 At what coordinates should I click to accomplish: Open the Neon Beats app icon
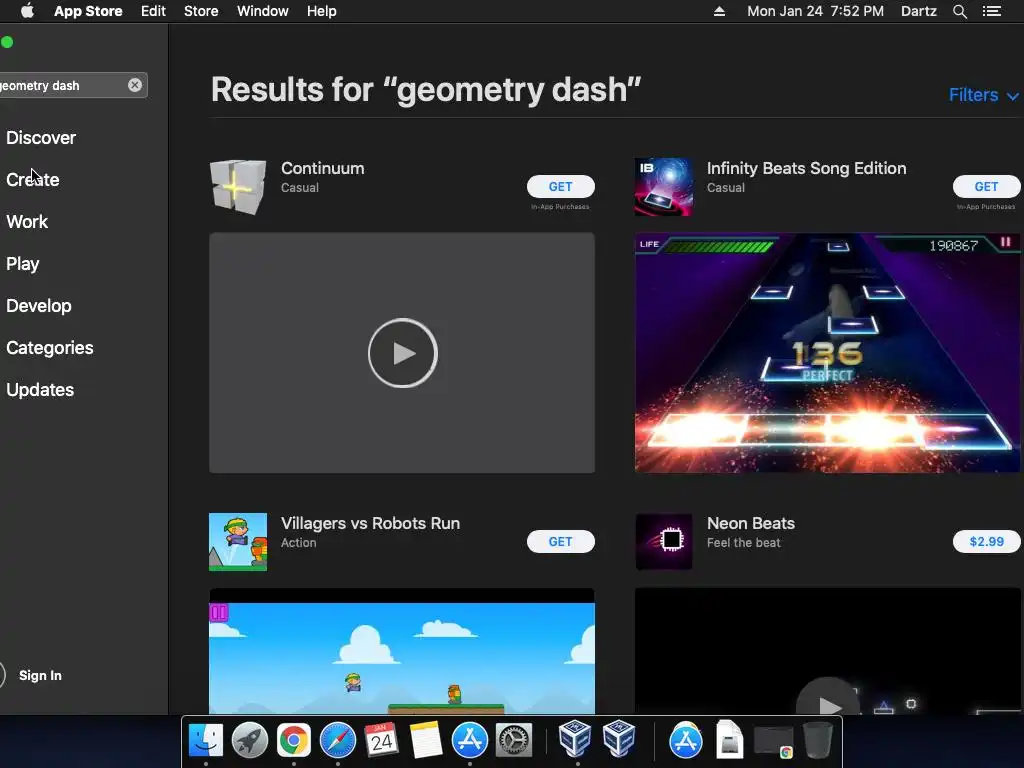point(664,542)
